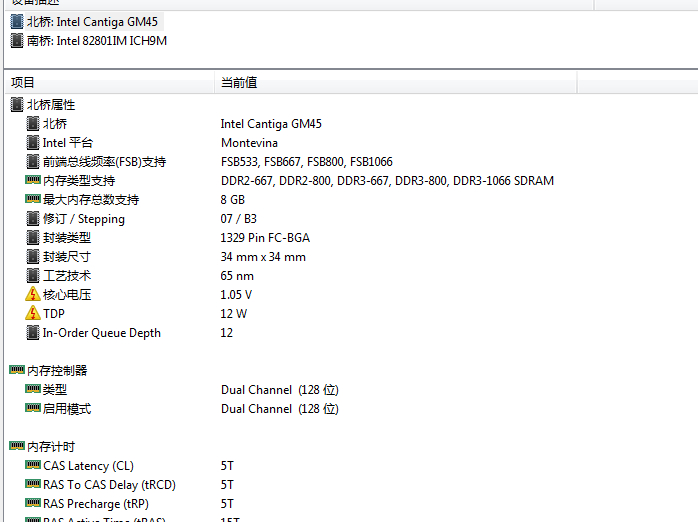The width and height of the screenshot is (698, 522).
Task: Select the FSB533, FSB667, FSB800, FSB1066 value
Action: pyautogui.click(x=307, y=162)
